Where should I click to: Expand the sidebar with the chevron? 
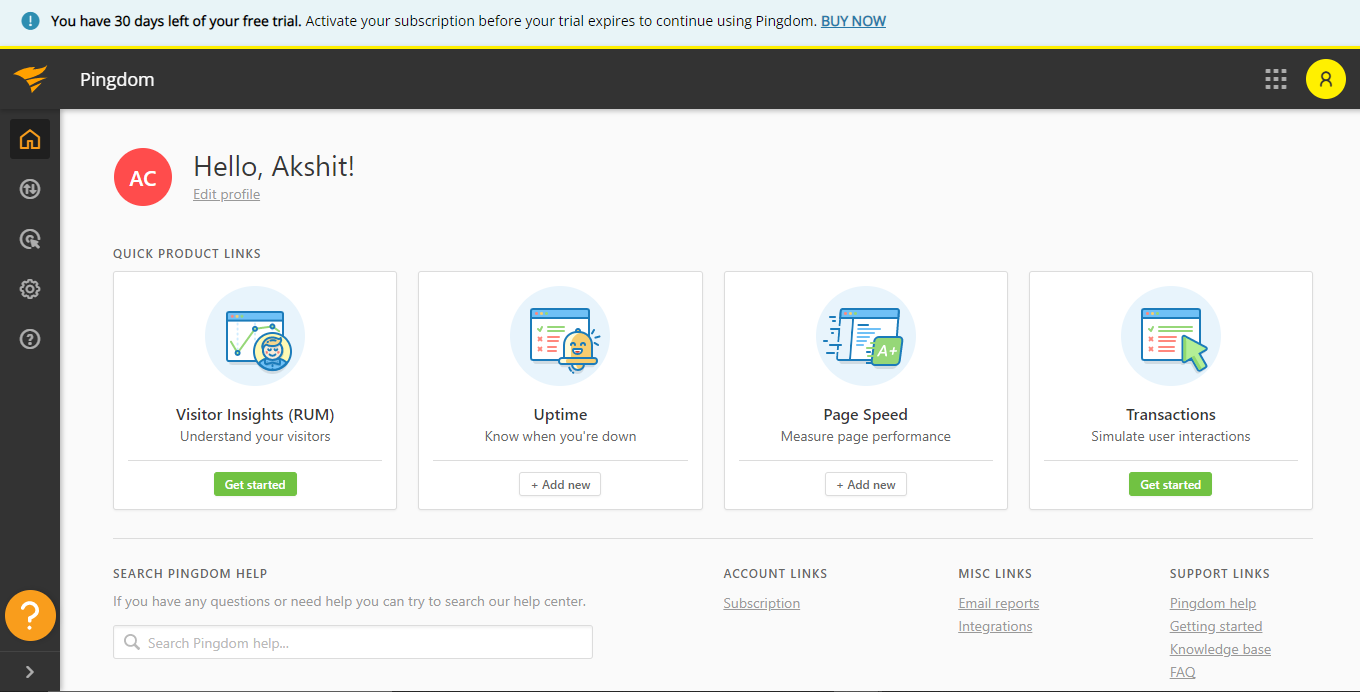click(30, 672)
